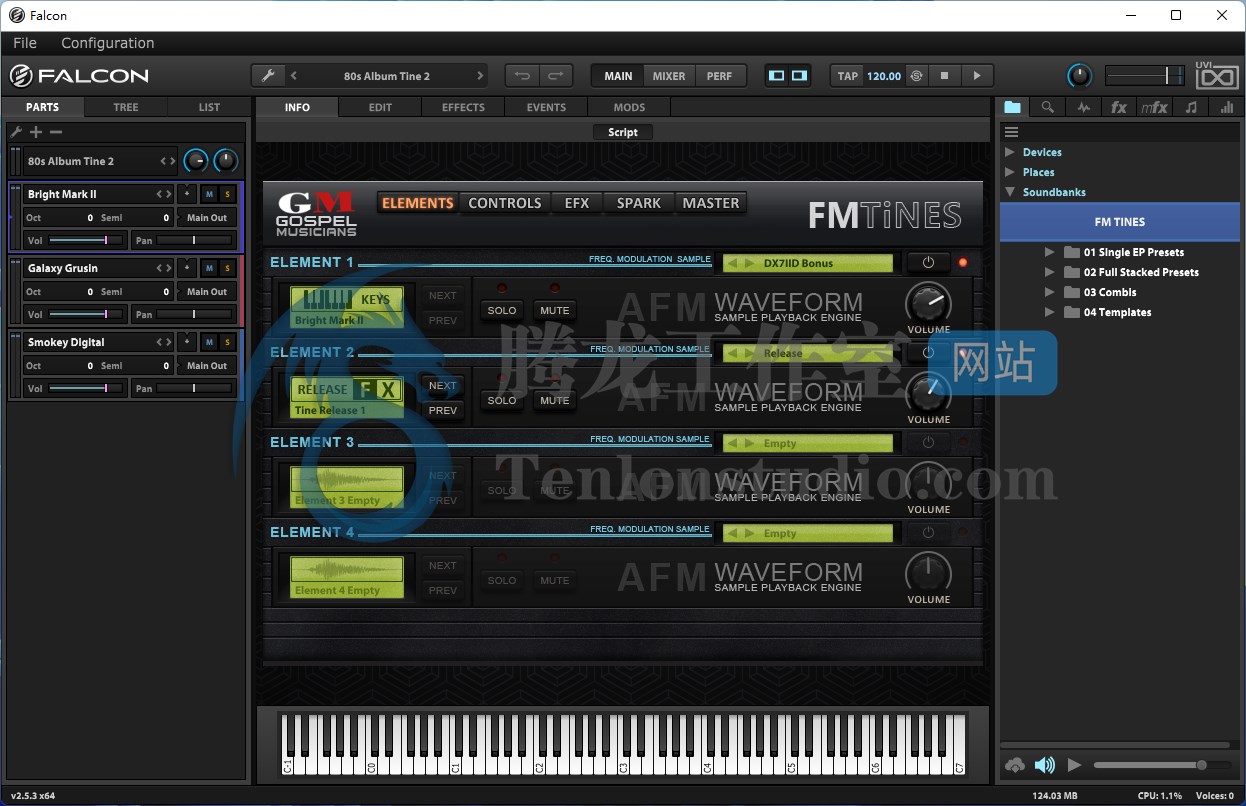The image size is (1246, 806).
Task: Open the browser hamburger menu
Action: 1011,132
